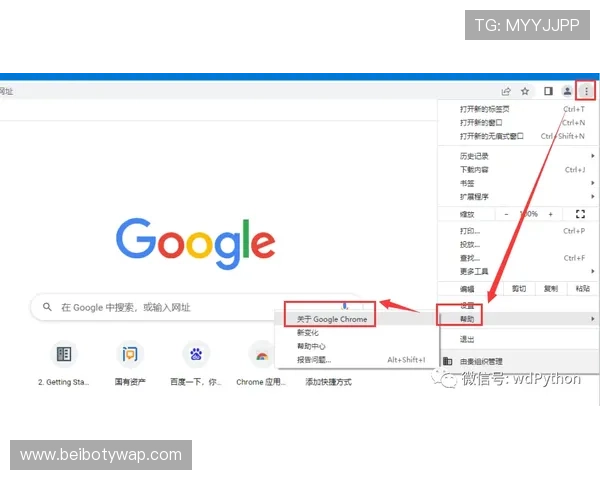Click the profile avatar icon
Screen dimensions: 600x480
(567, 91)
